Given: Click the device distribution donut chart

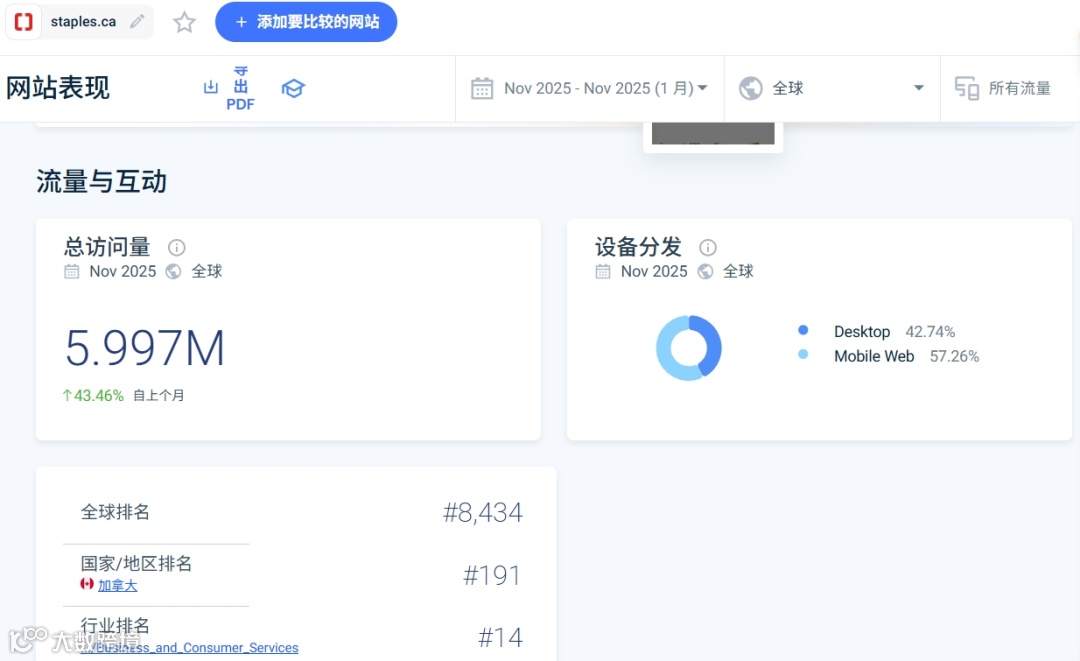Looking at the screenshot, I should click(688, 348).
